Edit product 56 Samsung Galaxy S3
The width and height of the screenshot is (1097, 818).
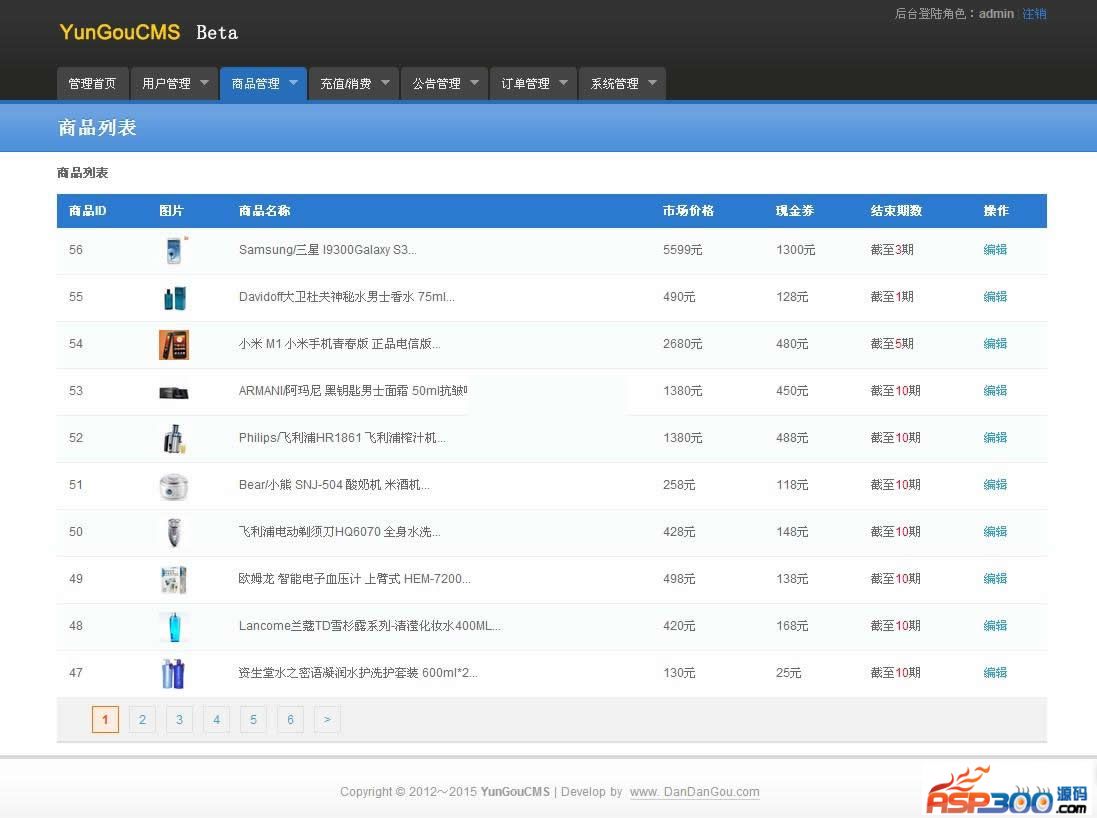(x=995, y=250)
